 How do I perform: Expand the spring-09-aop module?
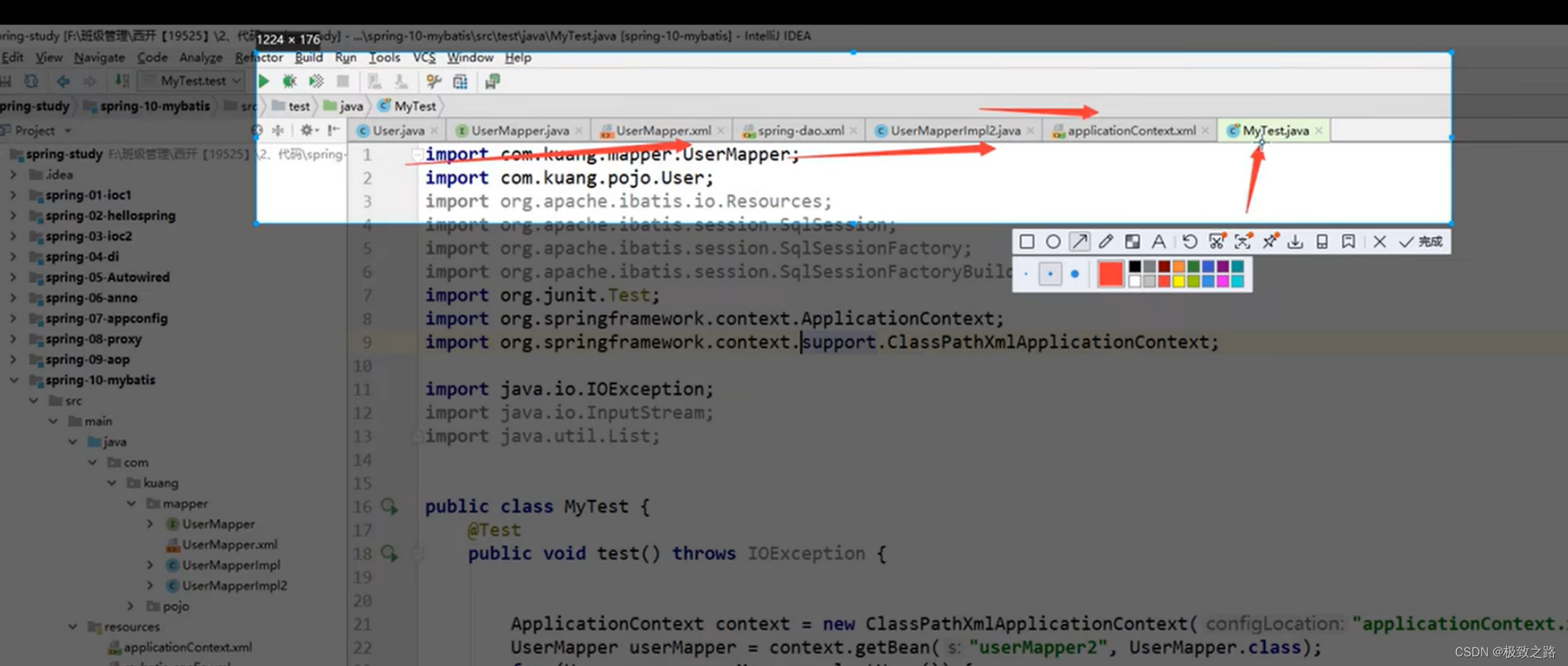[13, 360]
